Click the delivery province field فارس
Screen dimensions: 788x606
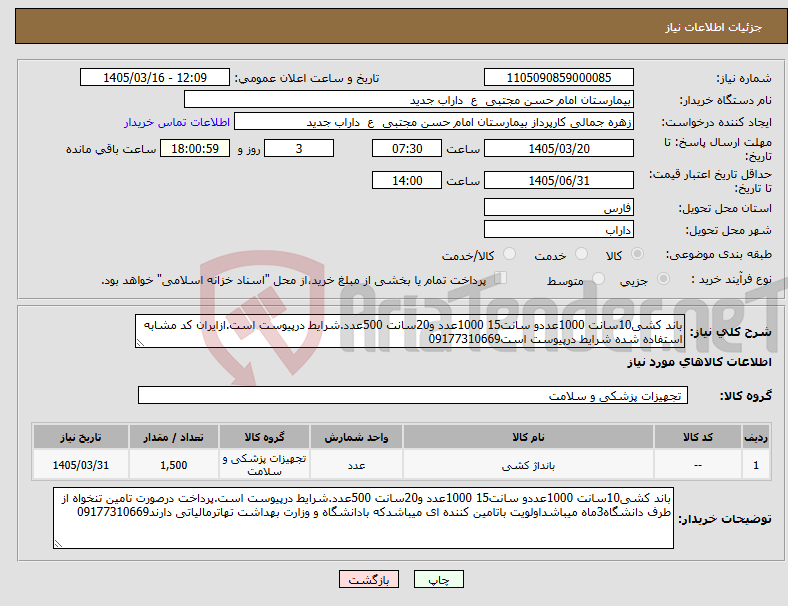pyautogui.click(x=558, y=207)
